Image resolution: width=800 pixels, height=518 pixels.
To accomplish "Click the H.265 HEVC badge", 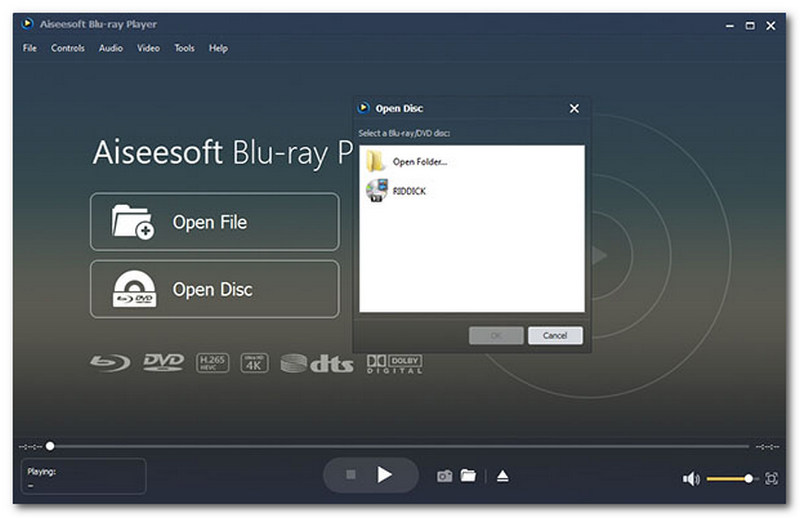I will click(212, 362).
